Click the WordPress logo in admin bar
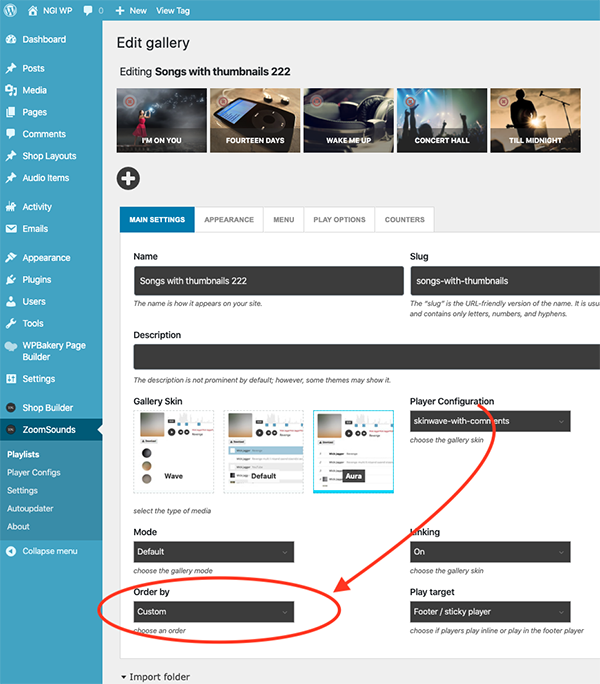Viewport: 600px width, 684px height. (x=11, y=10)
